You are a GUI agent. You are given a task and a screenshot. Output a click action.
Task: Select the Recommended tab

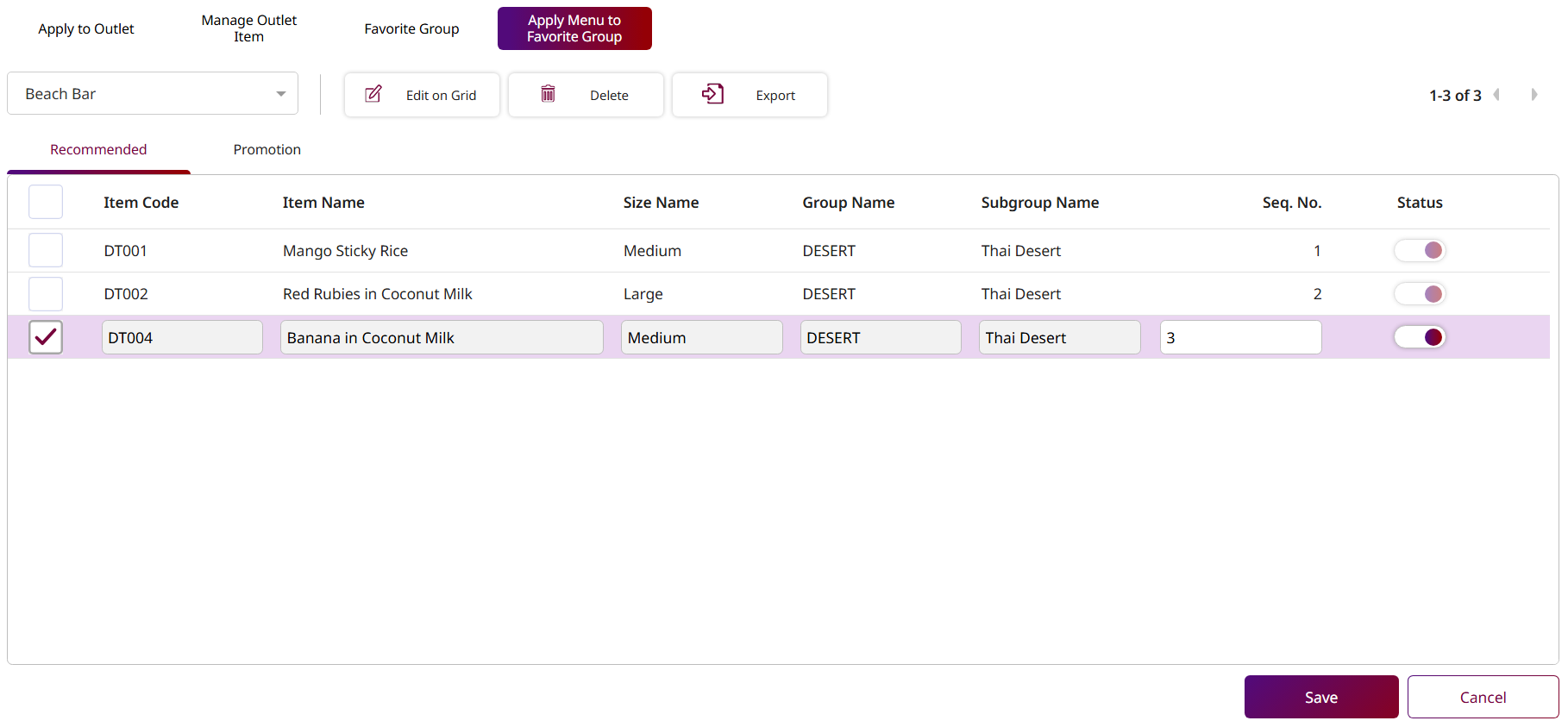[x=98, y=149]
